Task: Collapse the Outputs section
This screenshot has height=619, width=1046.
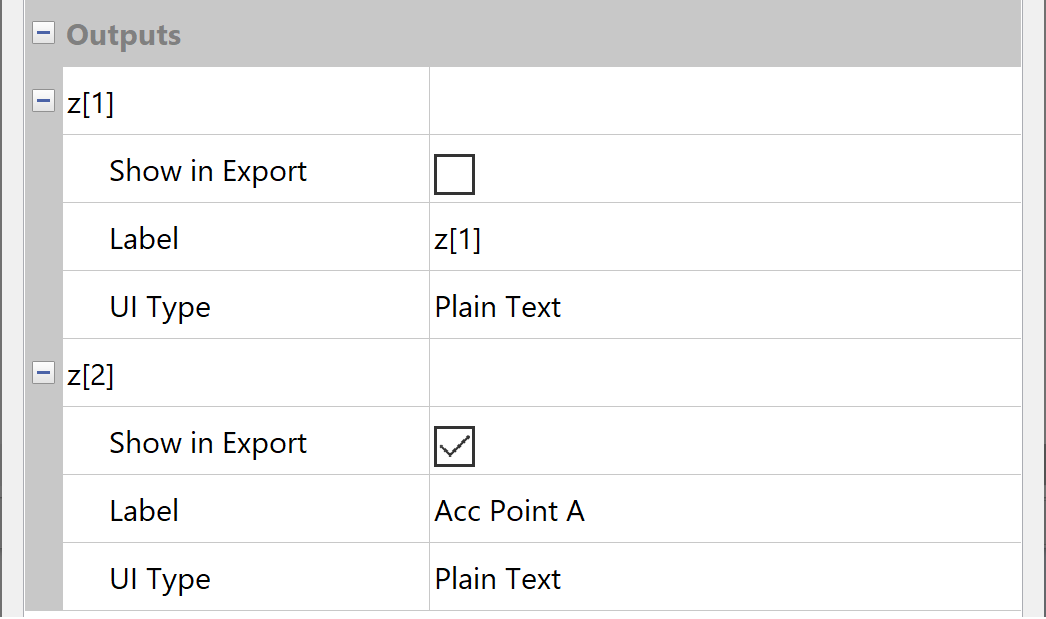Action: (x=43, y=34)
